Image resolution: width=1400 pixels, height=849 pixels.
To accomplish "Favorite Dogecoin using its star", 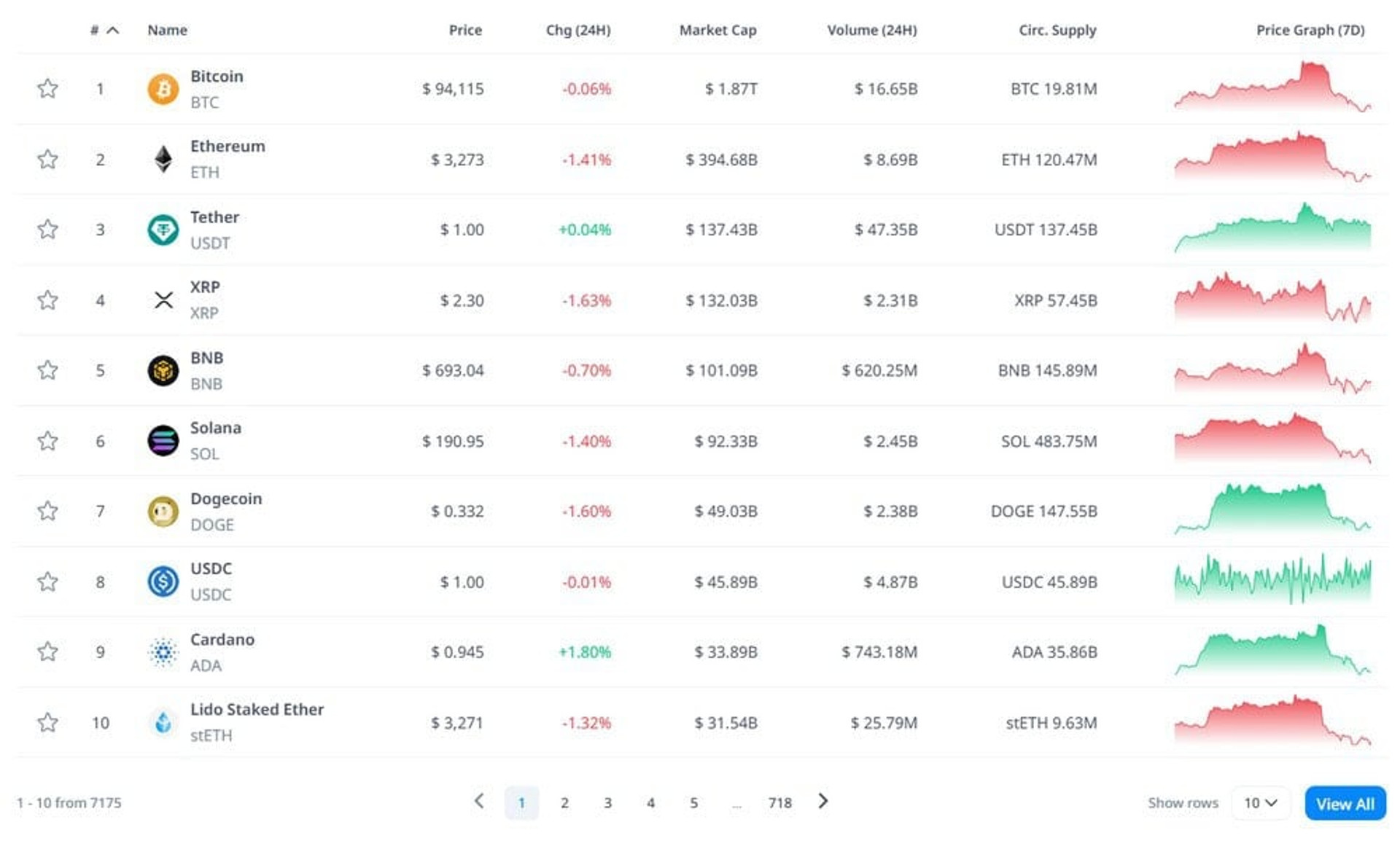I will [x=47, y=510].
